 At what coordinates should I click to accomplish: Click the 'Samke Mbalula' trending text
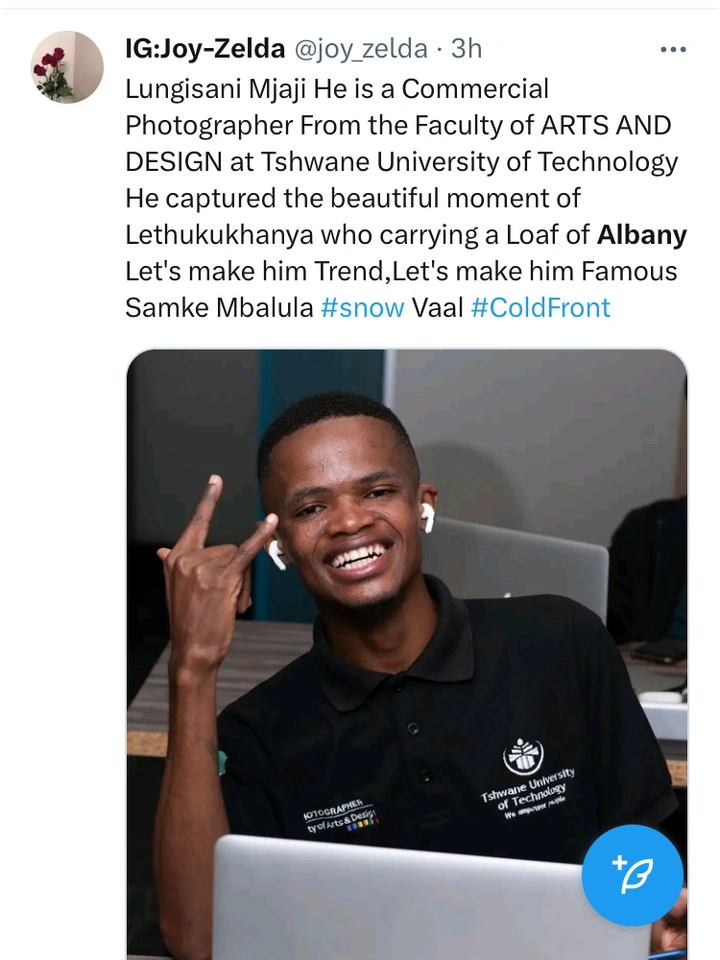pyautogui.click(x=219, y=307)
